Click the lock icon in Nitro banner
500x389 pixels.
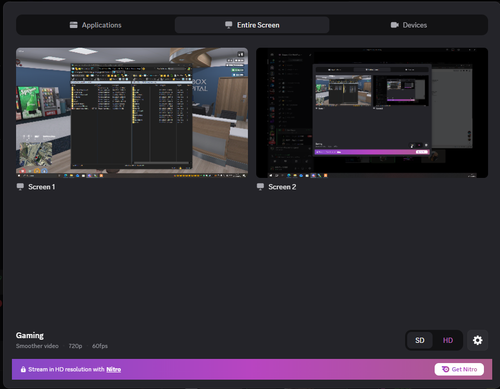(23, 369)
